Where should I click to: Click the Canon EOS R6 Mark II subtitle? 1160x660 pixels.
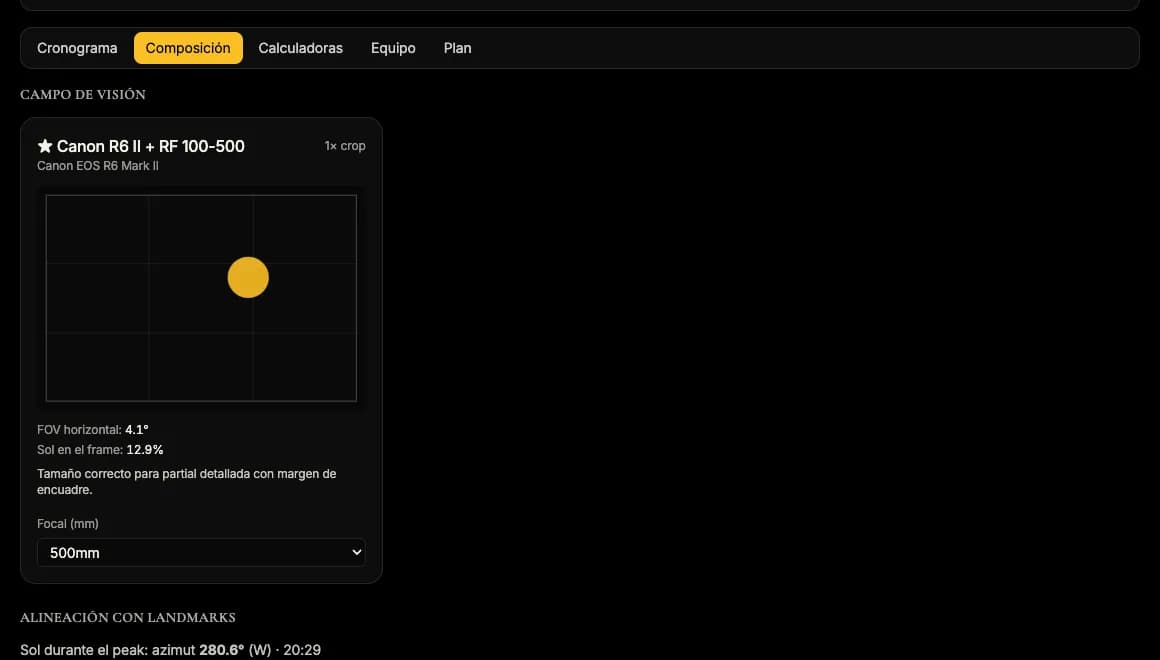coord(98,166)
